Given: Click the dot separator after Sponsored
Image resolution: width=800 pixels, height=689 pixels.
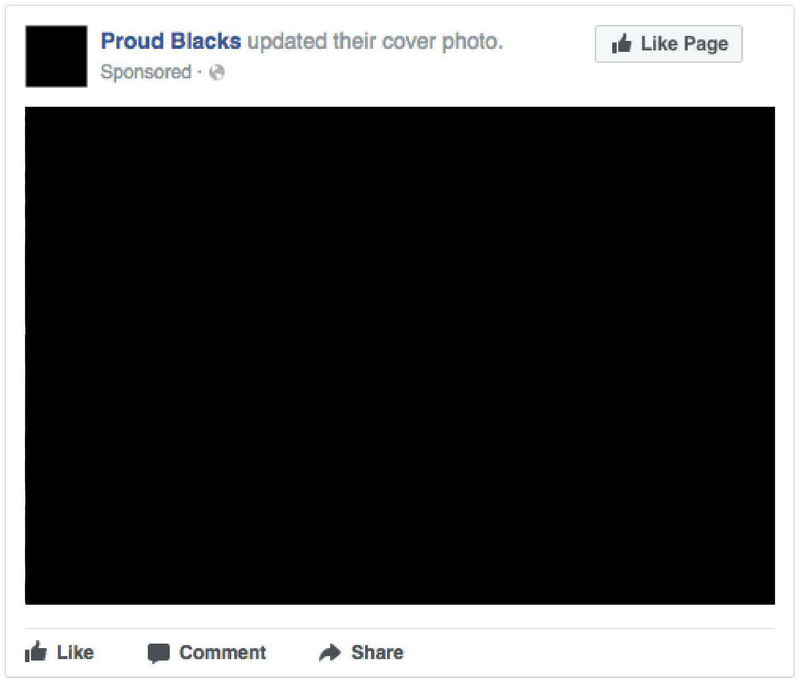Looking at the screenshot, I should tap(199, 72).
